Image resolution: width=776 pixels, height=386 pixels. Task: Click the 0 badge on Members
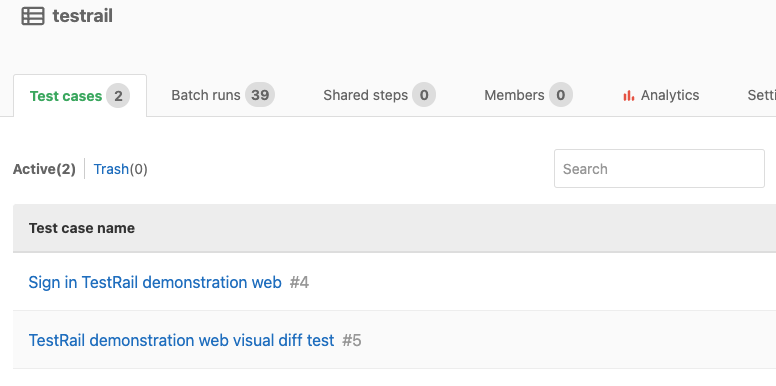tap(560, 95)
